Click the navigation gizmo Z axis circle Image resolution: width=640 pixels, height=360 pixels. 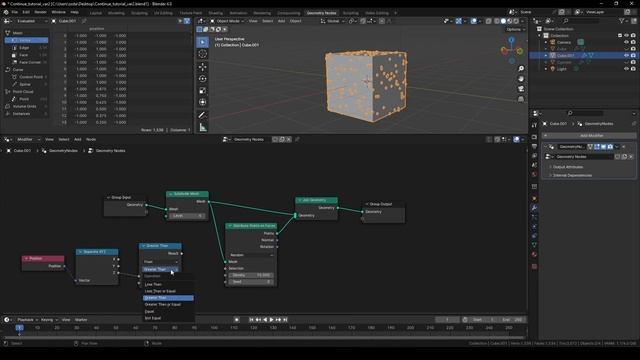511,40
